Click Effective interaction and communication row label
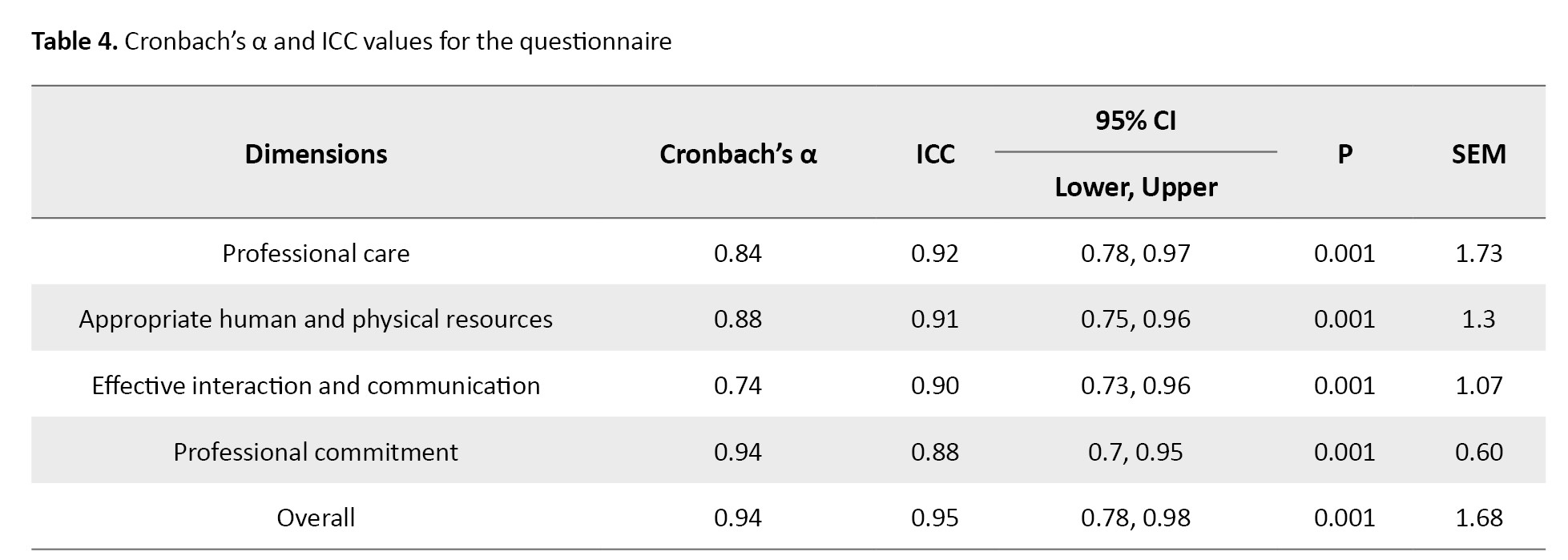This screenshot has width=1568, height=560. click(316, 385)
